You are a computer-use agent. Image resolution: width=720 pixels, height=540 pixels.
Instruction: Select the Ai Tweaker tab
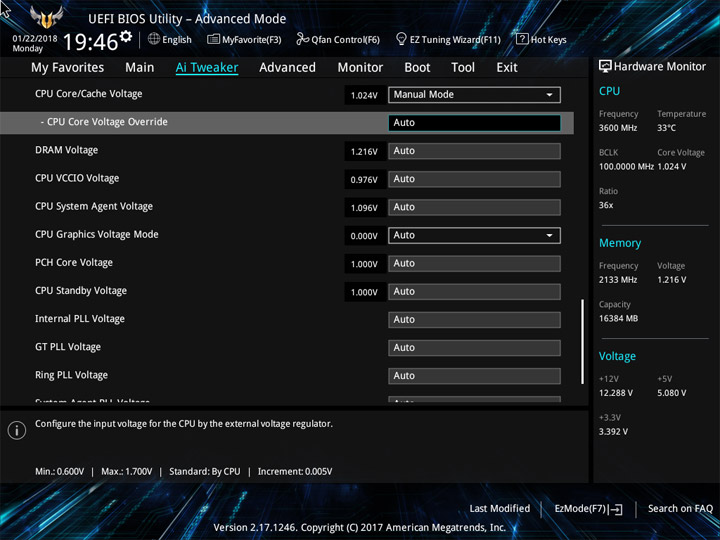coord(207,68)
